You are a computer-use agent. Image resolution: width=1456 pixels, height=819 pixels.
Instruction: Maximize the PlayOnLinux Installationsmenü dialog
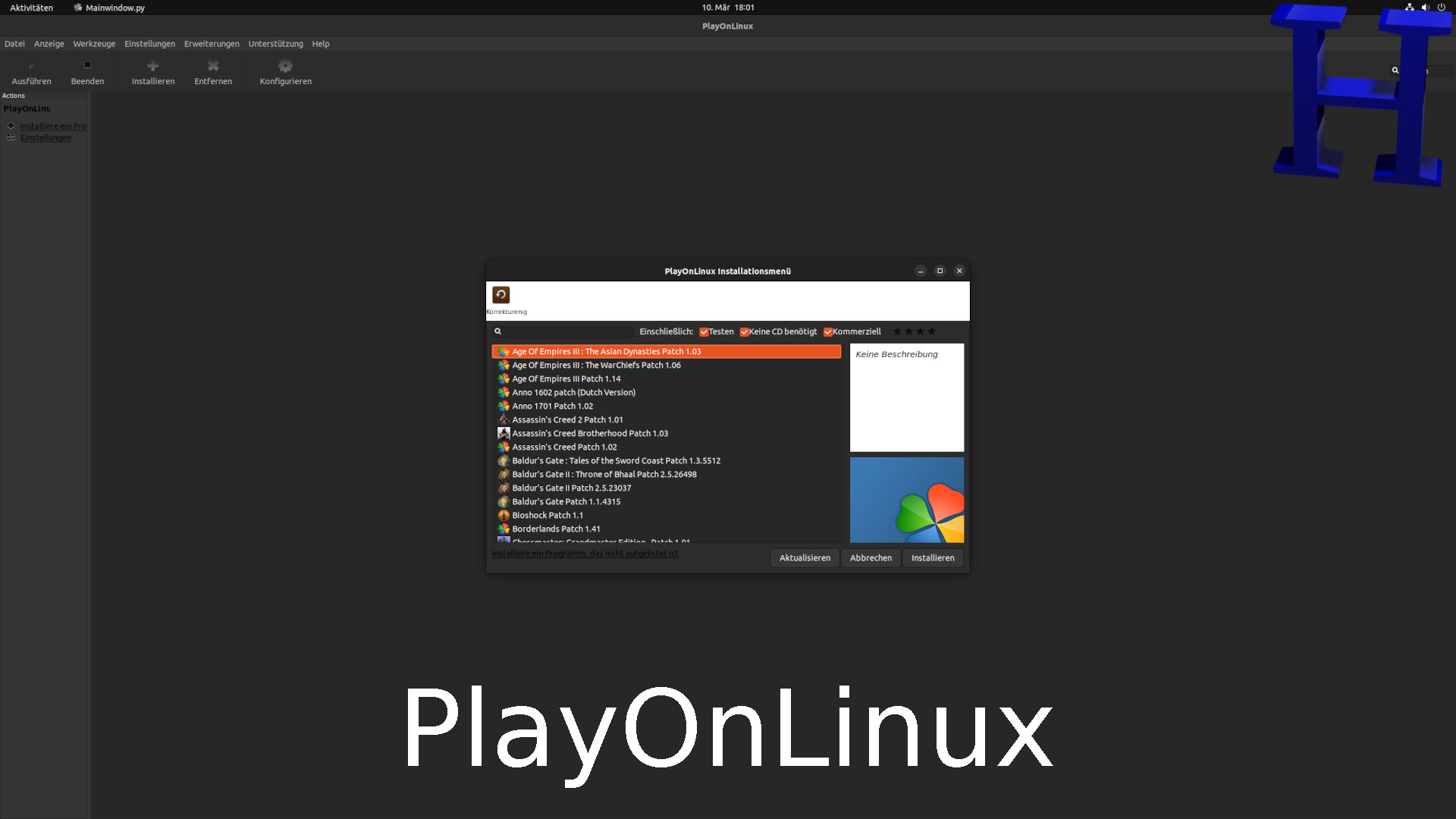click(940, 271)
